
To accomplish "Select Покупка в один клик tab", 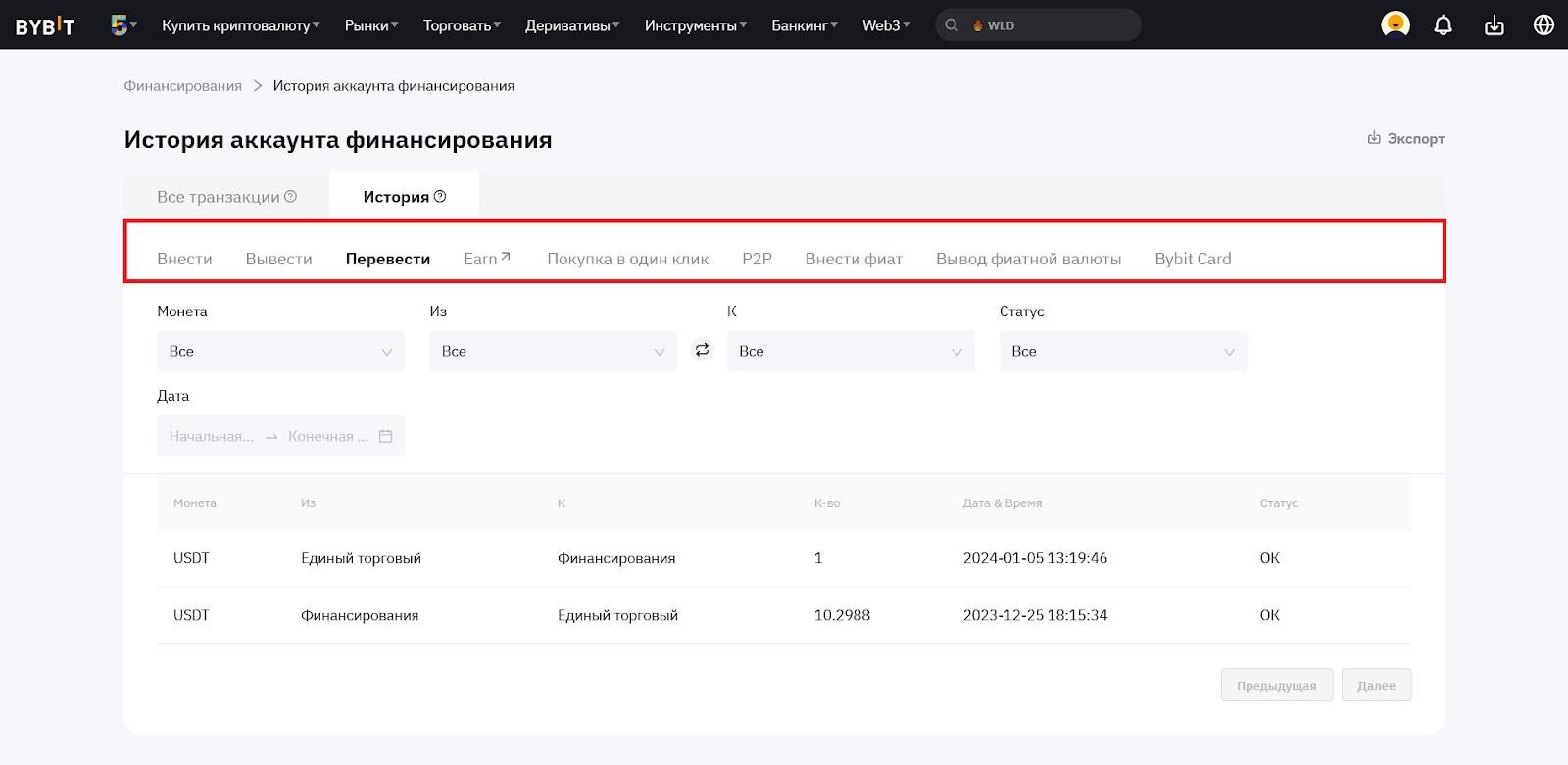I will click(628, 259).
